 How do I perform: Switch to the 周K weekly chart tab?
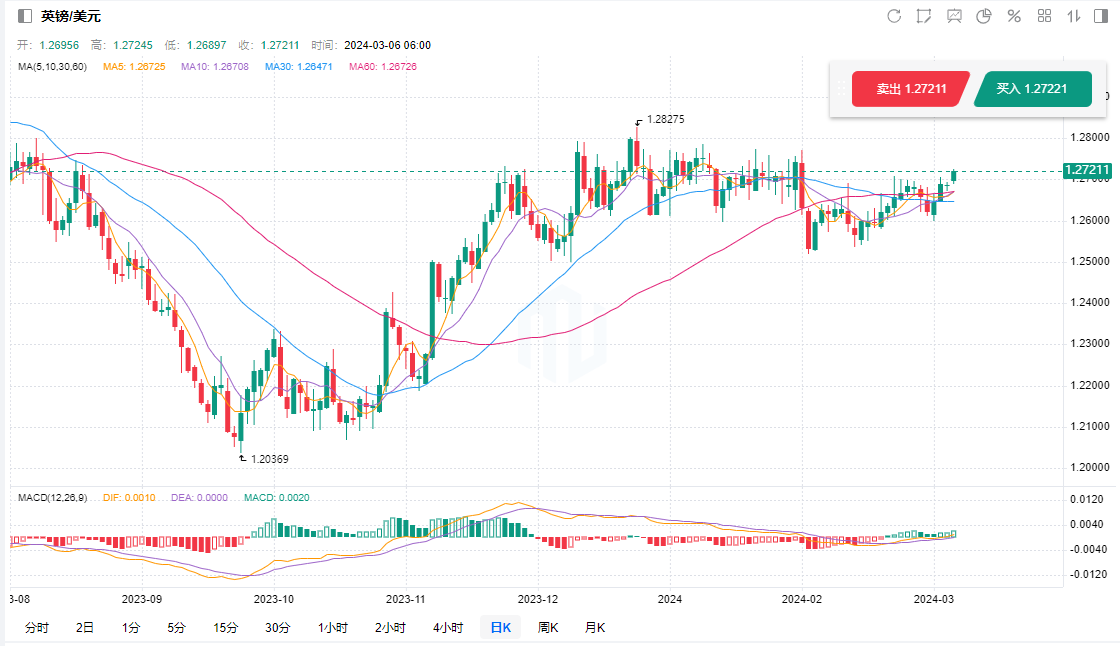click(548, 628)
